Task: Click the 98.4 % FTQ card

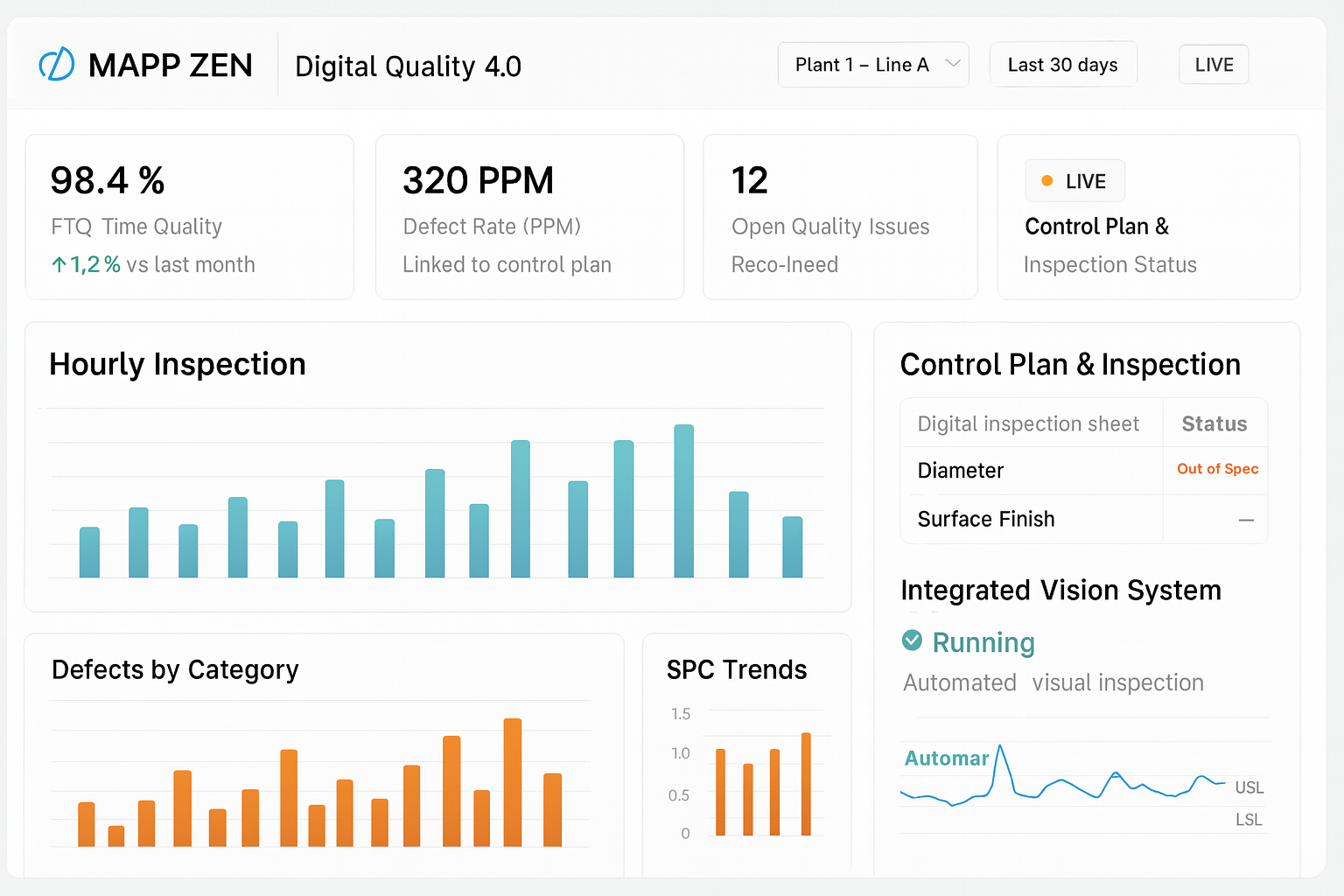Action: pos(189,217)
